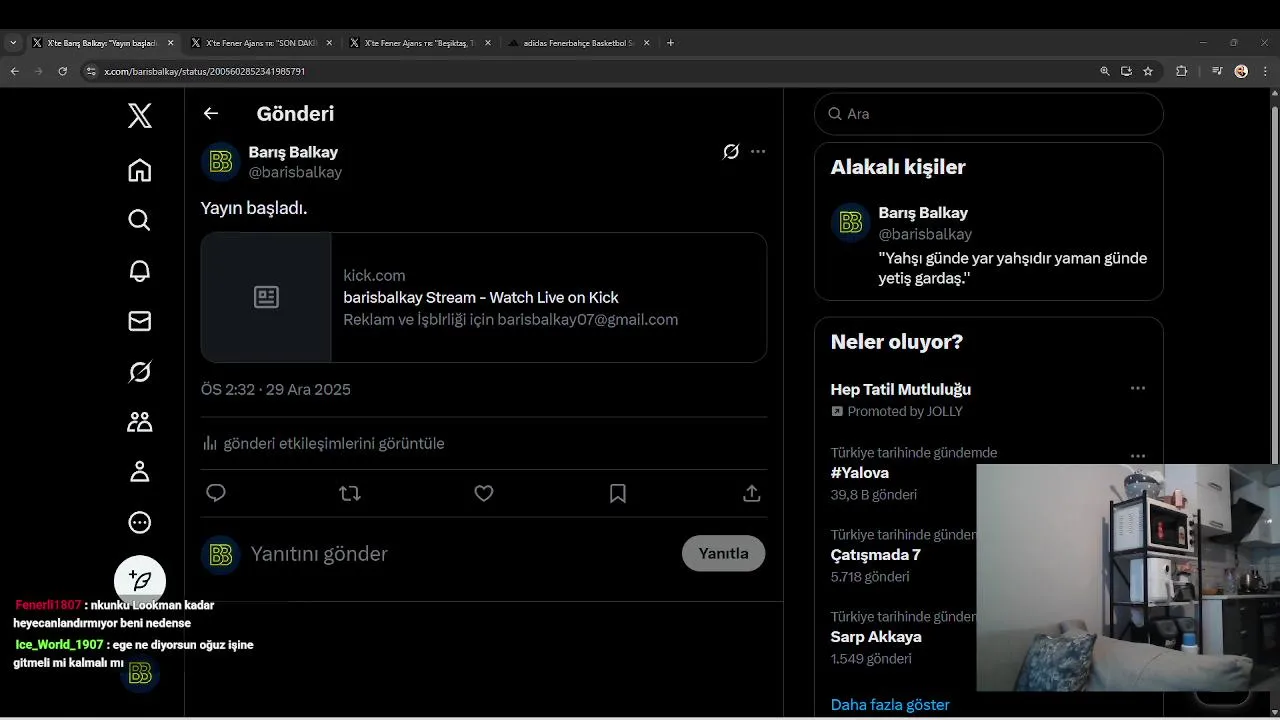The width and height of the screenshot is (1280, 720).
Task: Click the Yanıtla button
Action: [x=723, y=554]
